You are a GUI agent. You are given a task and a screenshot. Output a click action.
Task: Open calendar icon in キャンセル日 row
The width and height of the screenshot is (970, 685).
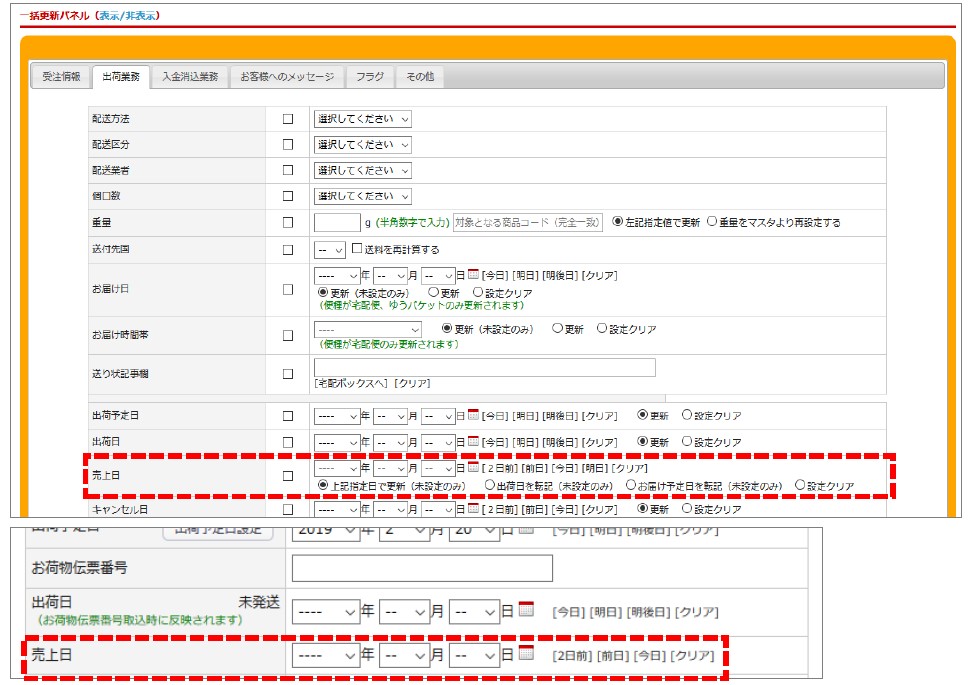pos(474,508)
